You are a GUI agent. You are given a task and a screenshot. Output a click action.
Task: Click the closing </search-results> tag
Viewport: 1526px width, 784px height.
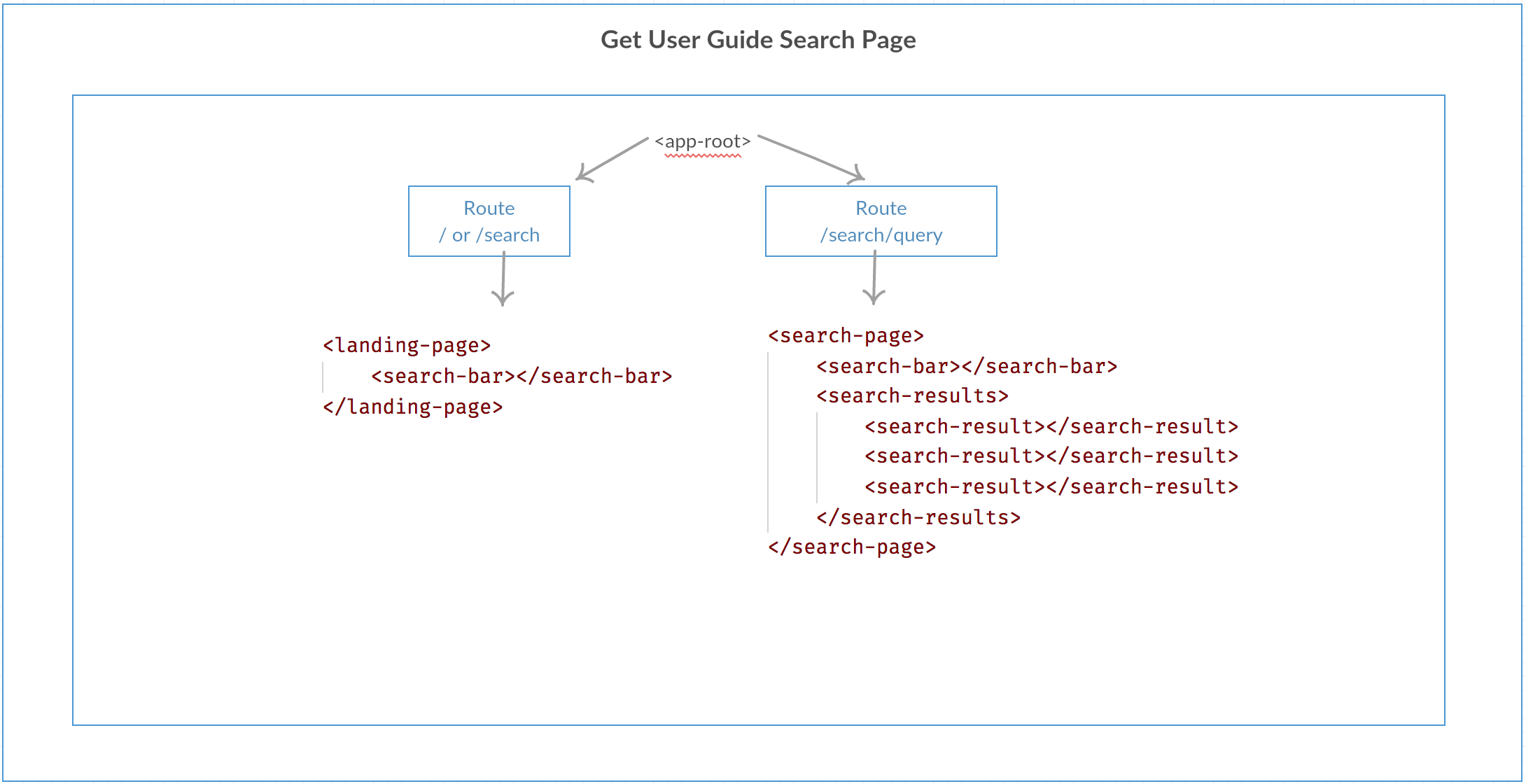pyautogui.click(x=918, y=517)
